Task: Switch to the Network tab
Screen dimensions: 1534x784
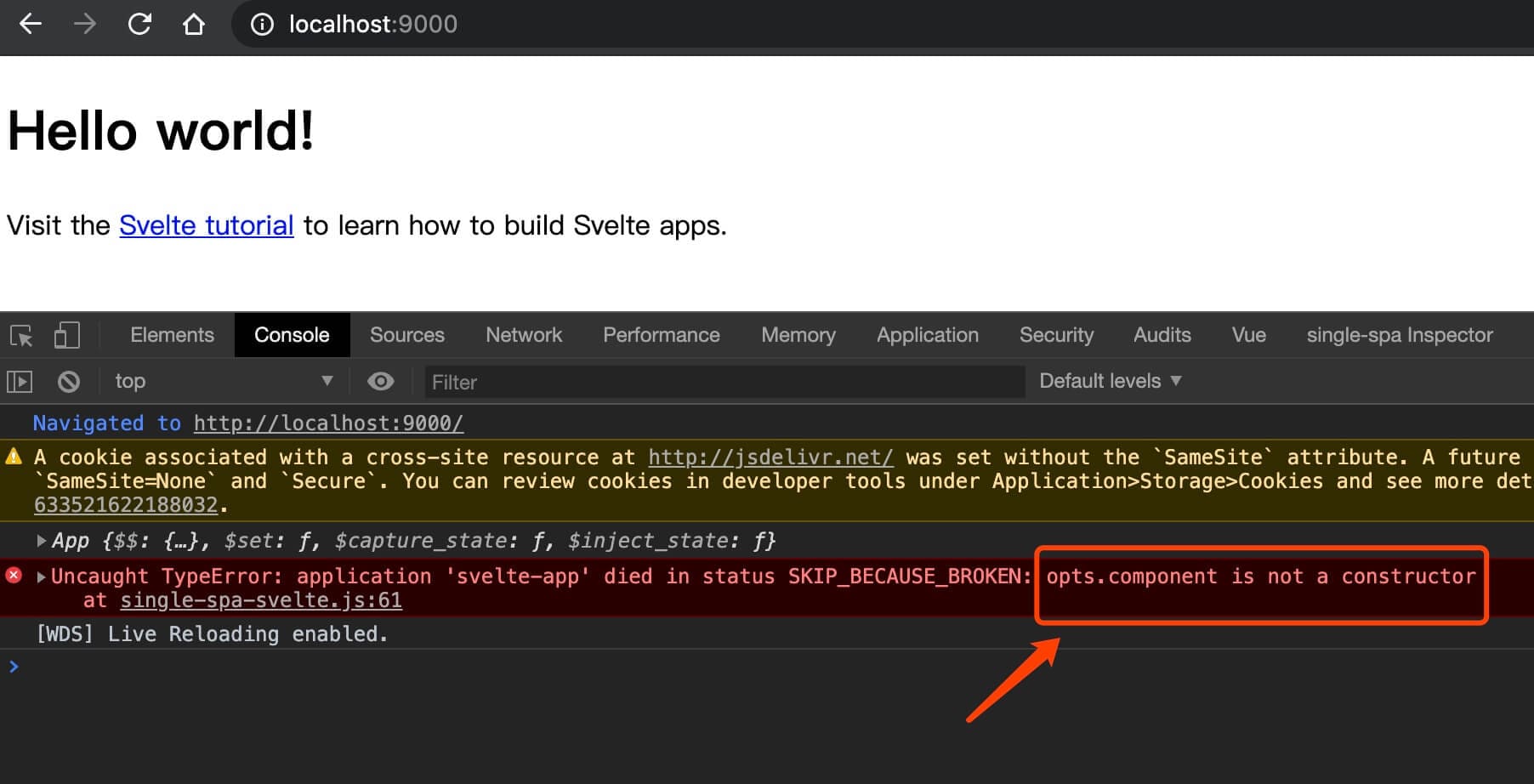Action: click(524, 335)
